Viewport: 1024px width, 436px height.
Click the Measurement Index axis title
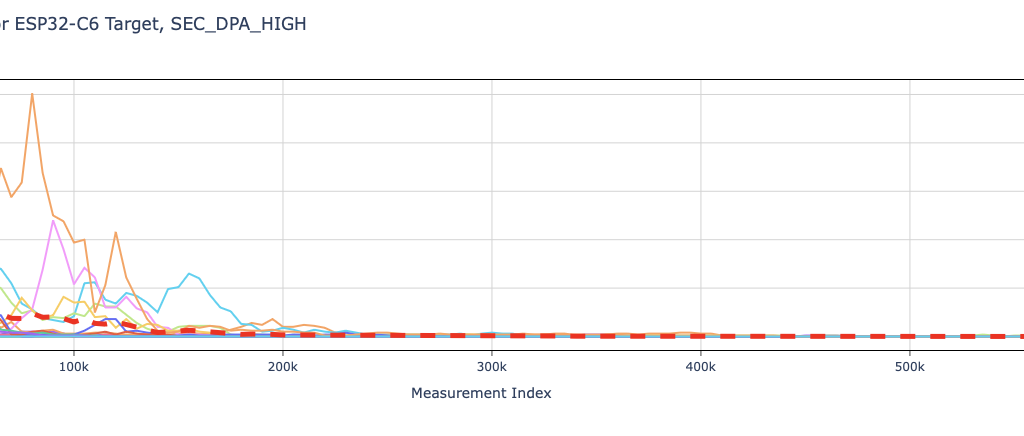(481, 393)
